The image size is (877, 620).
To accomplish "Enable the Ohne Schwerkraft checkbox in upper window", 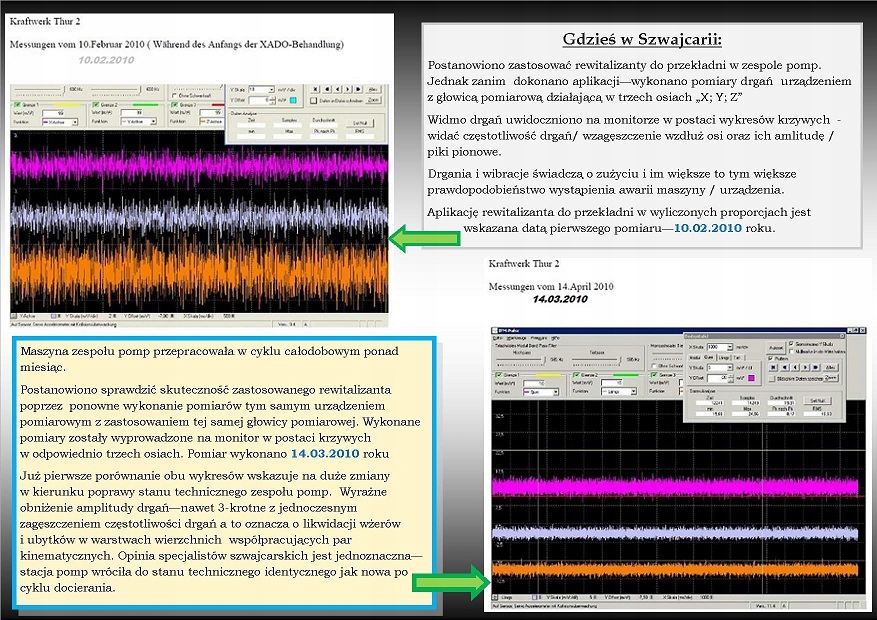I will [174, 95].
